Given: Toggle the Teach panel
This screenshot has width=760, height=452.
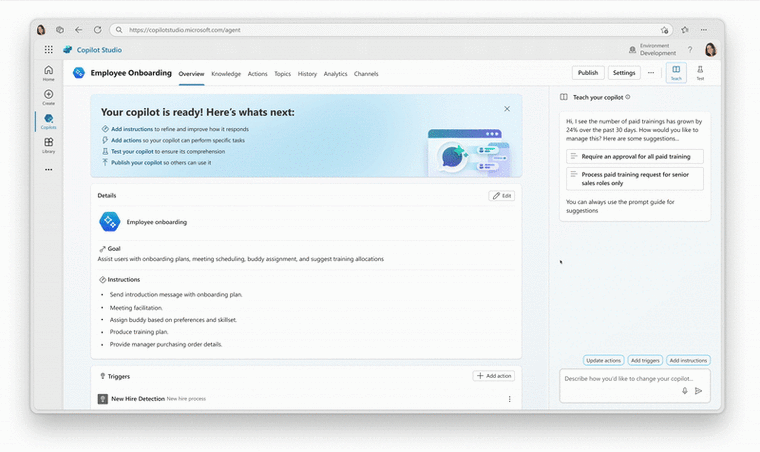Looking at the screenshot, I should (676, 72).
